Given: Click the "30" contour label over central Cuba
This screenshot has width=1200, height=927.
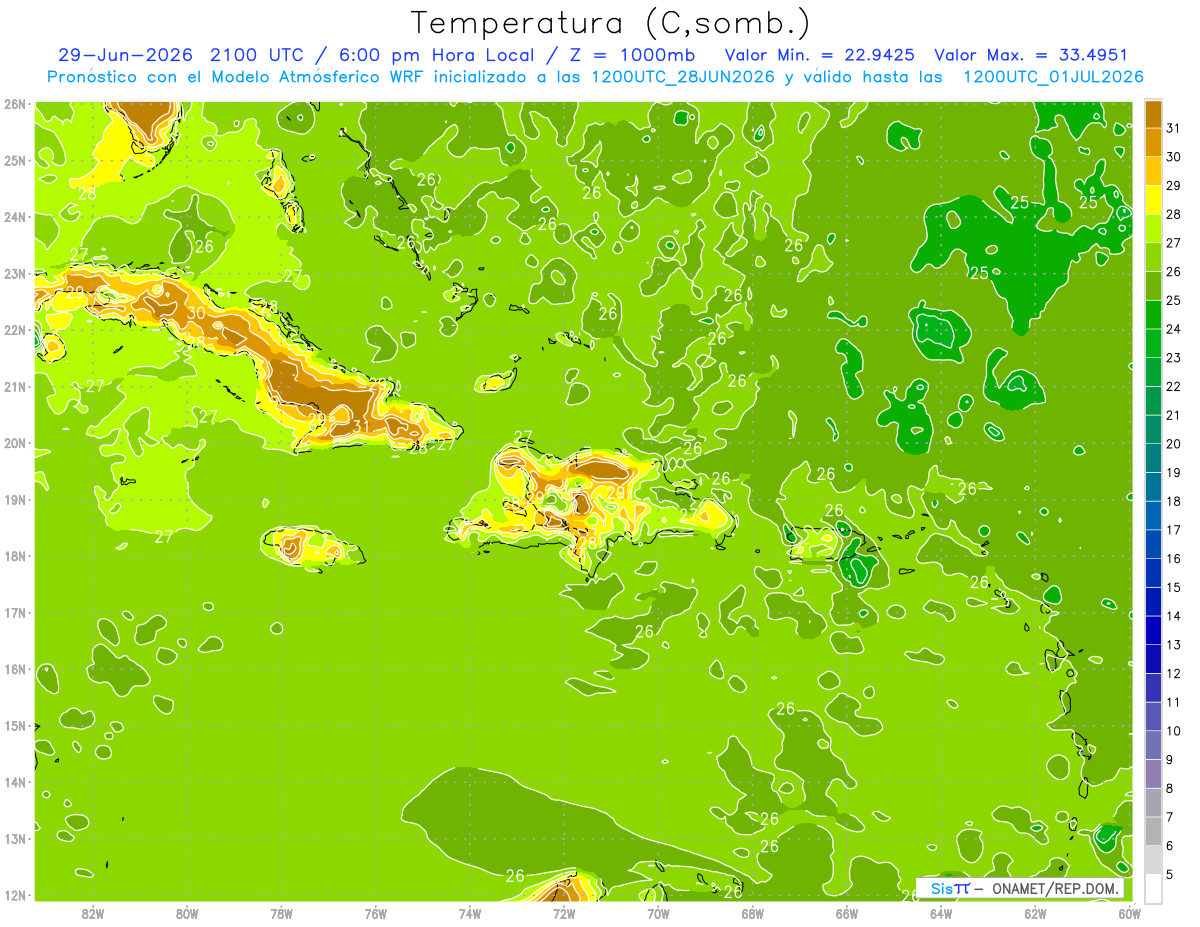Looking at the screenshot, I should [x=196, y=313].
